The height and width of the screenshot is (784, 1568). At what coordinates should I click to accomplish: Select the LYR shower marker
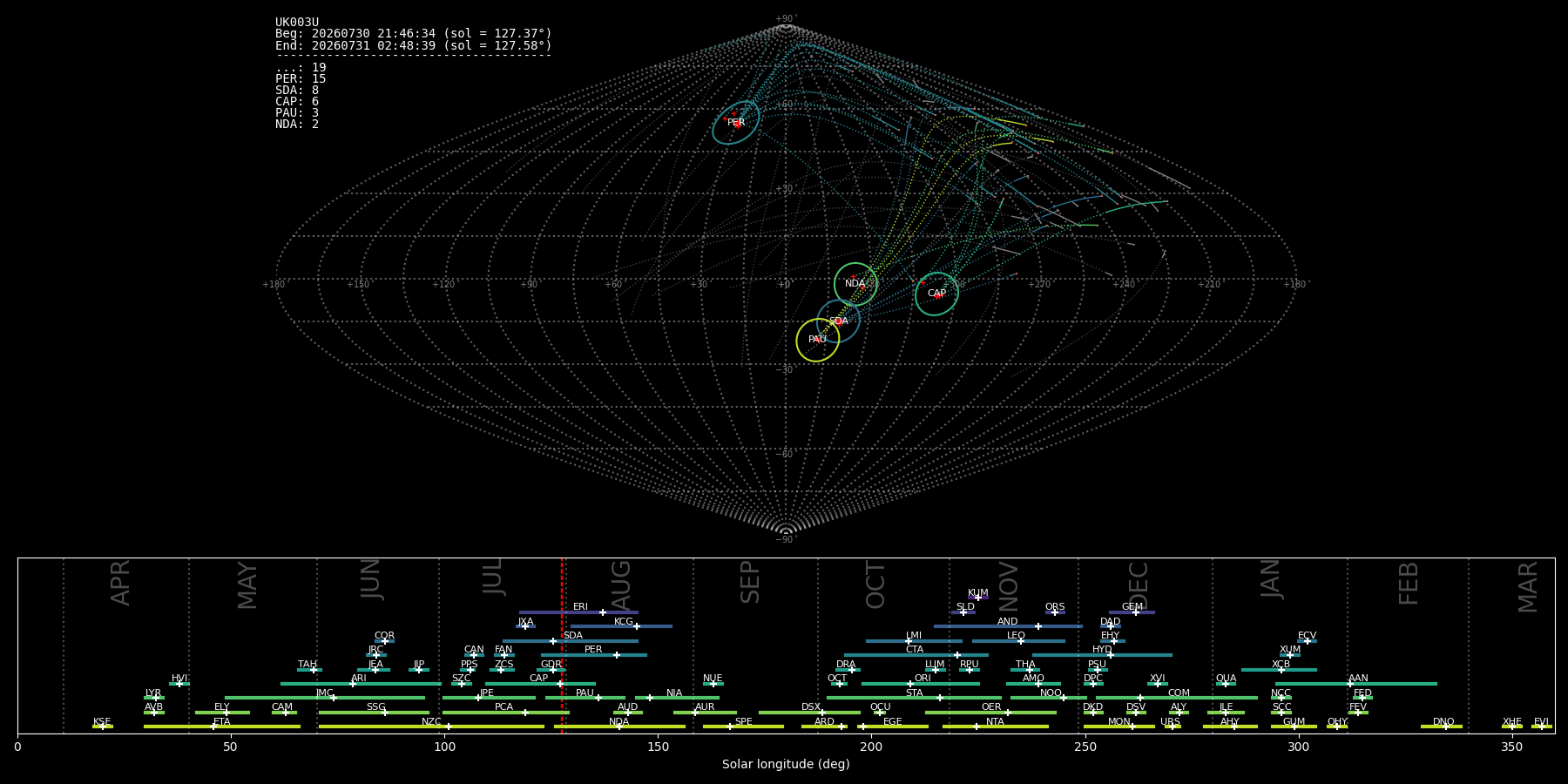156,698
